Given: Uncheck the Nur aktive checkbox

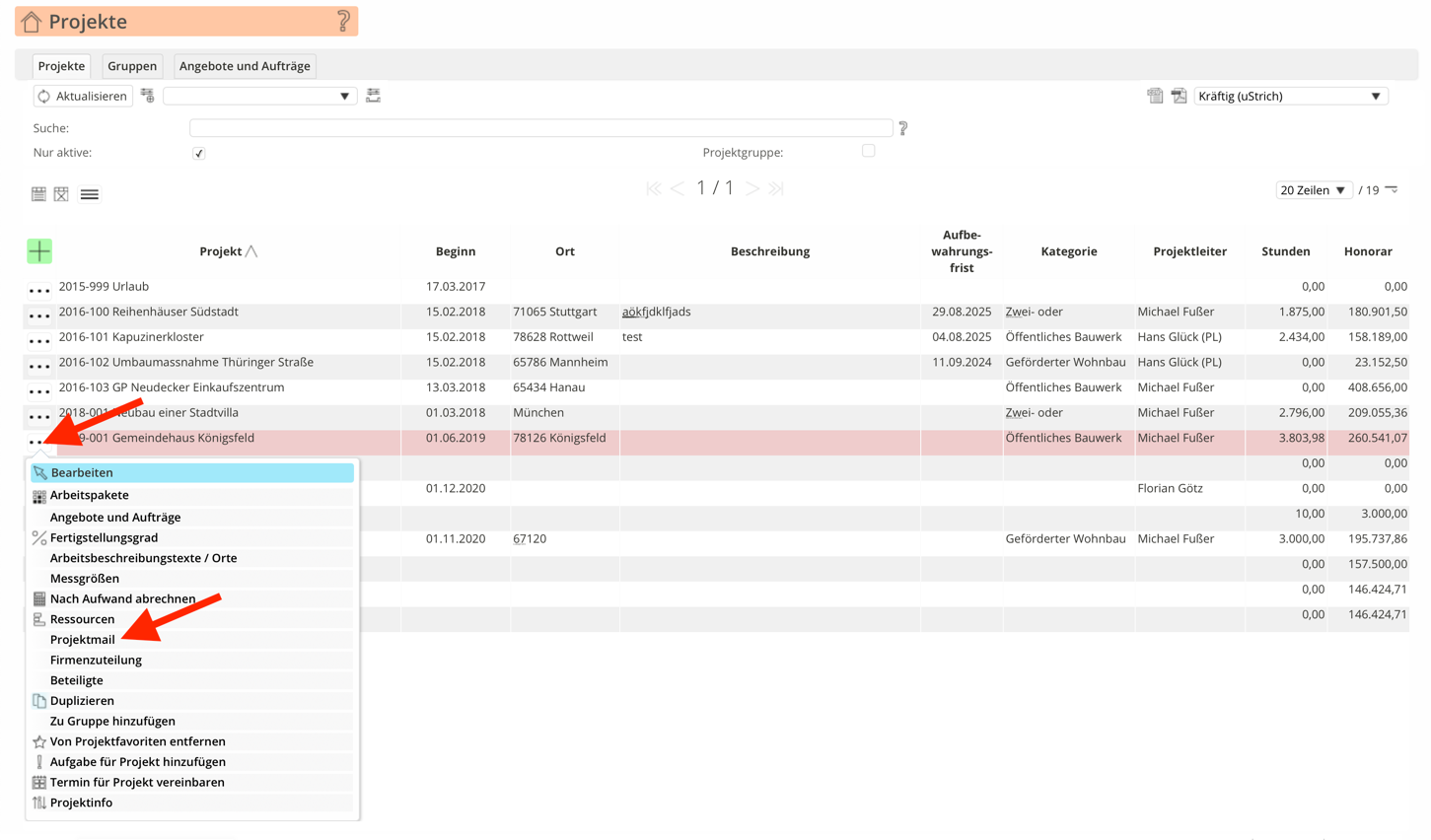Looking at the screenshot, I should point(198,154).
